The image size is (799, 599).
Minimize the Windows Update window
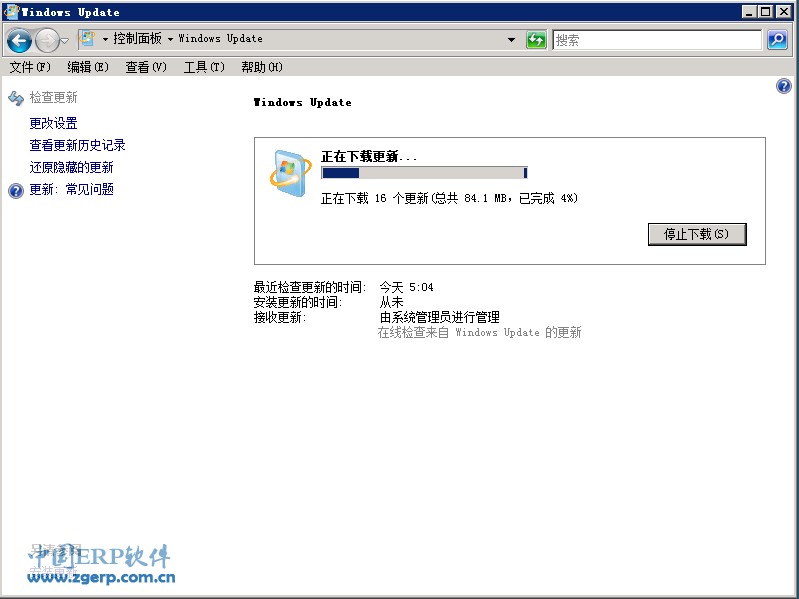(x=749, y=12)
